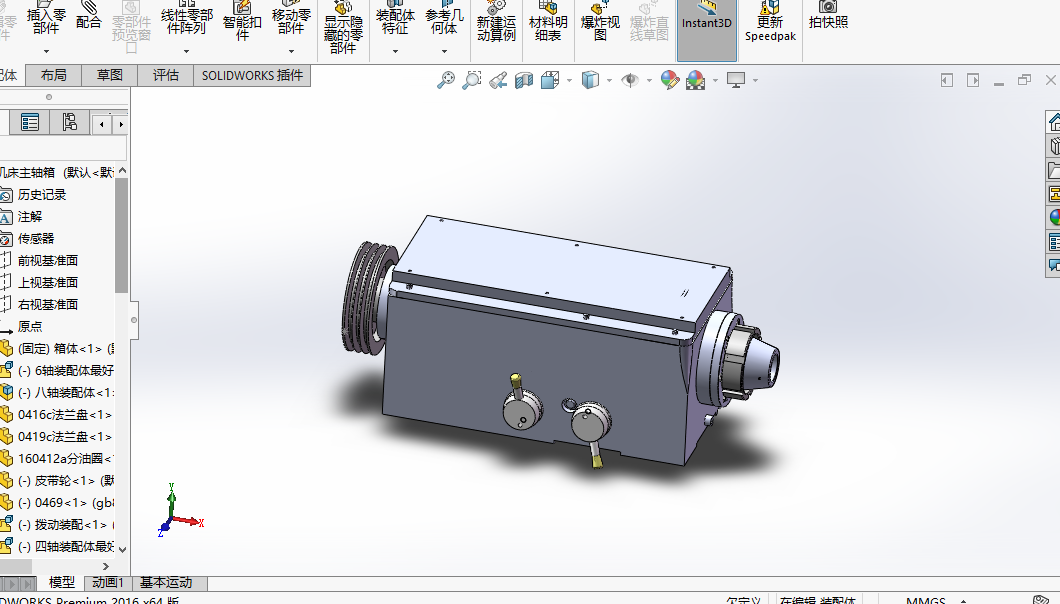Open the View Settings dropdown arrow
Image resolution: width=1060 pixels, height=604 pixels.
pos(755,80)
